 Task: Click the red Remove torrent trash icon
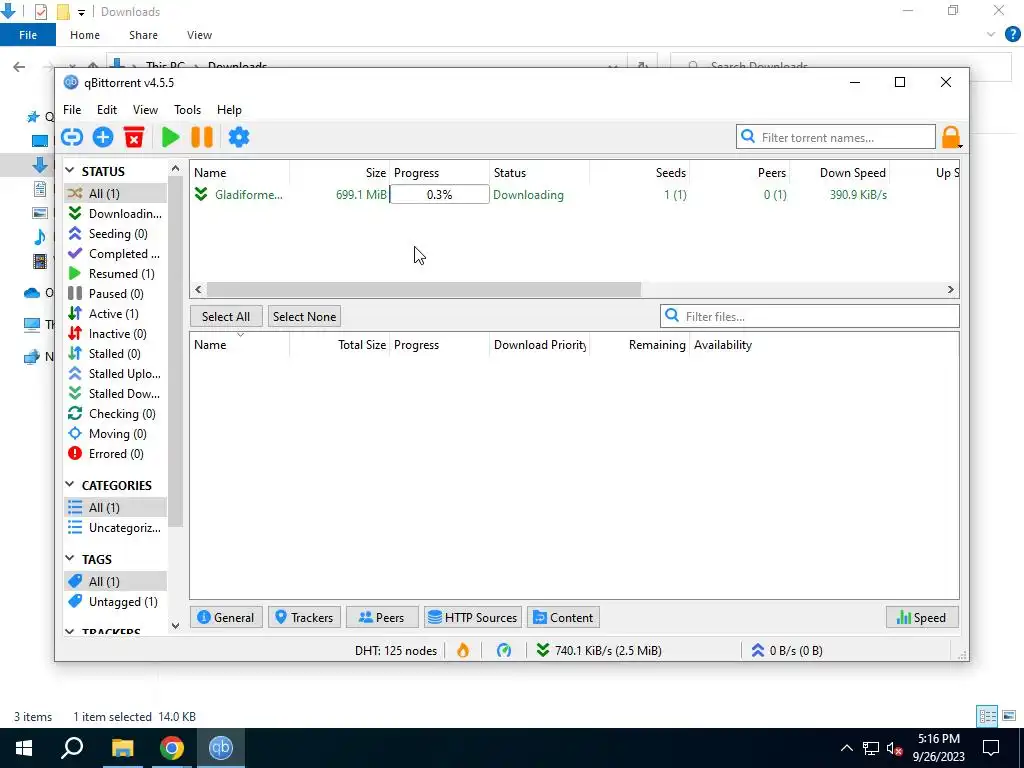click(x=134, y=137)
